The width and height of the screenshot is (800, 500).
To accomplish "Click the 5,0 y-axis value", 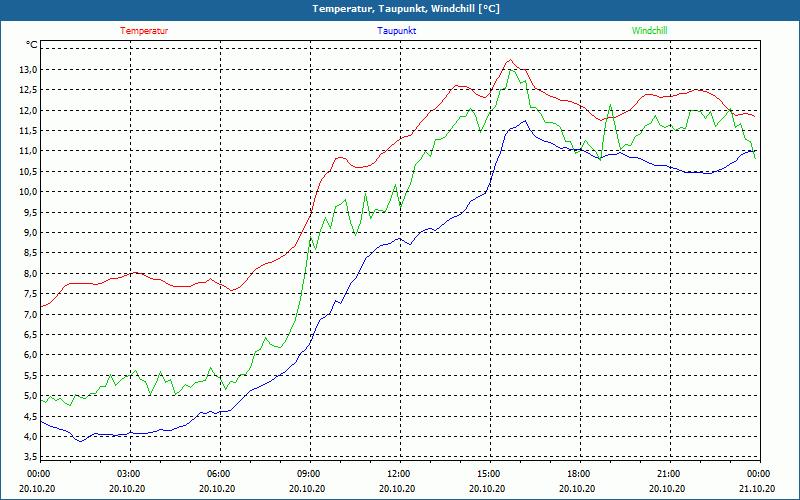I will pos(31,395).
